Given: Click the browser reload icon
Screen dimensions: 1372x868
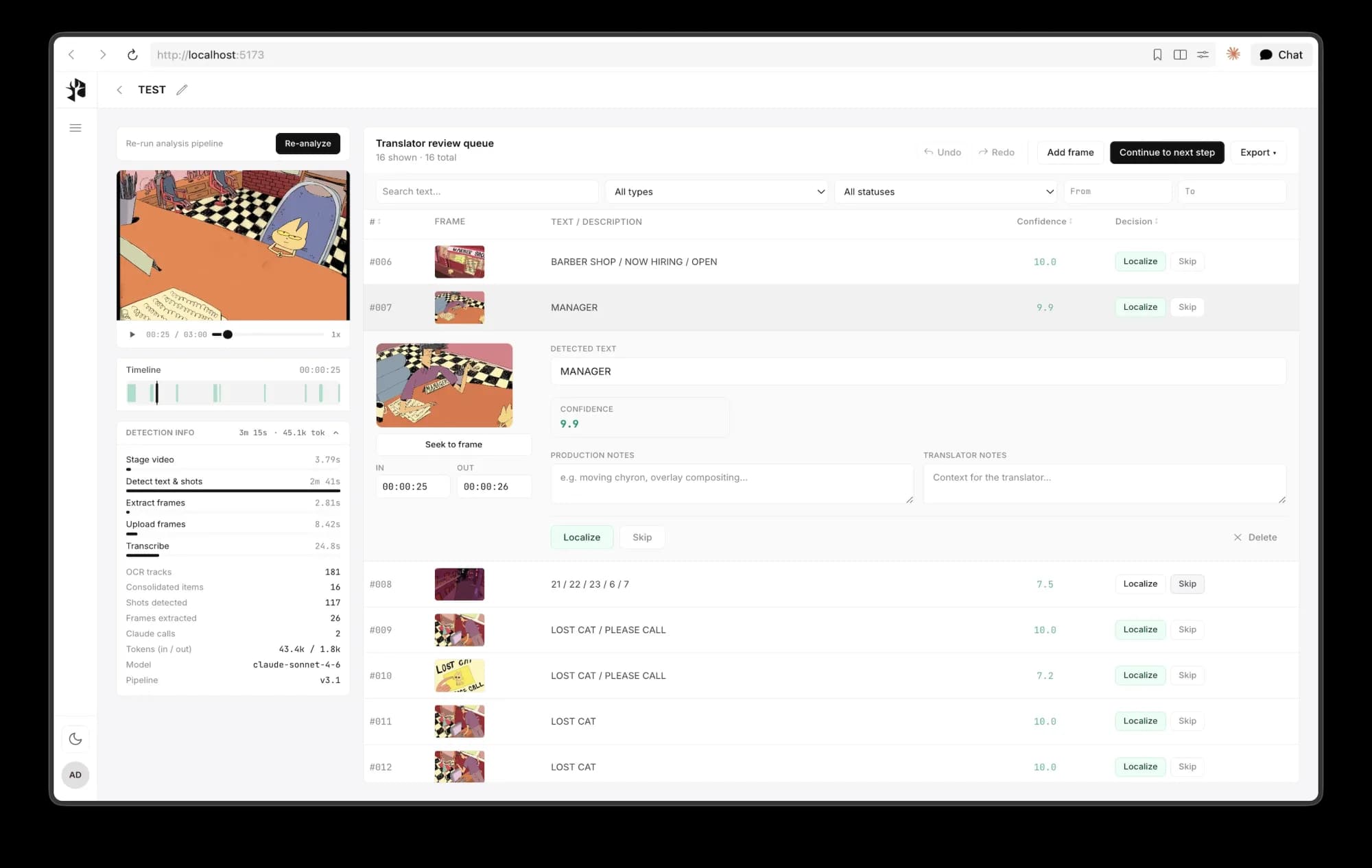Looking at the screenshot, I should (x=132, y=55).
